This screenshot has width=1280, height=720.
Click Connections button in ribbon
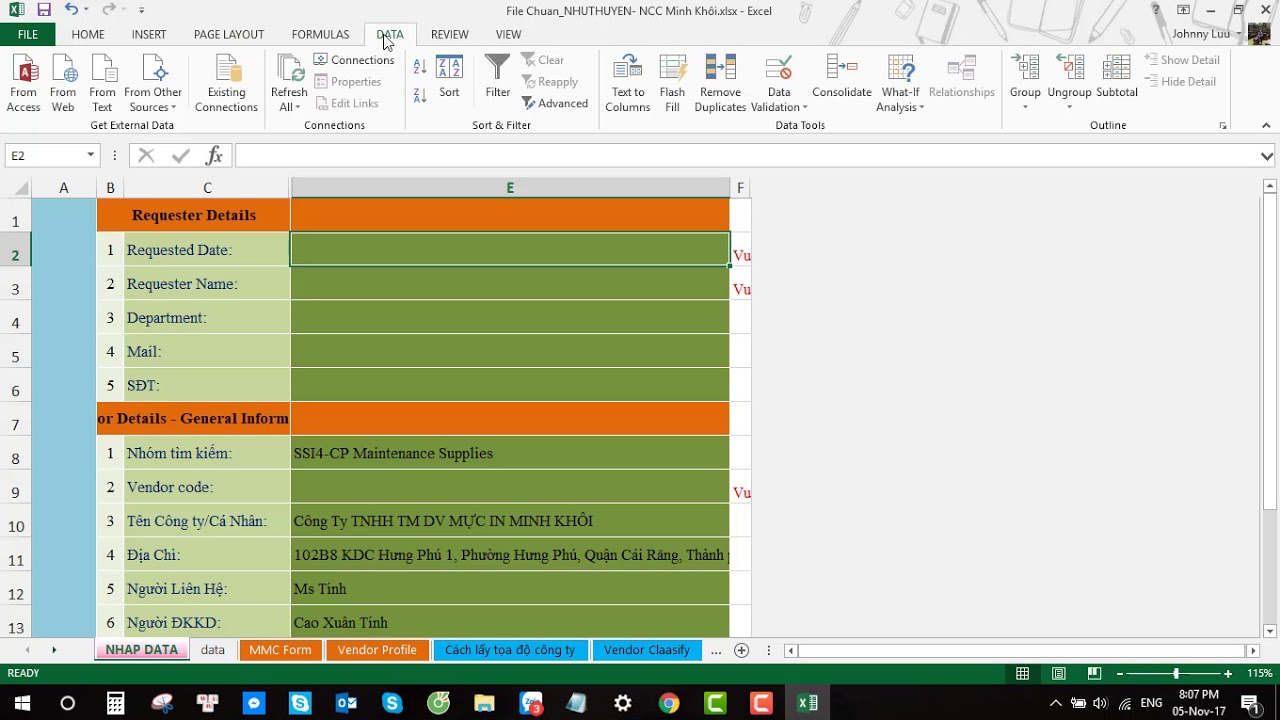(x=354, y=60)
